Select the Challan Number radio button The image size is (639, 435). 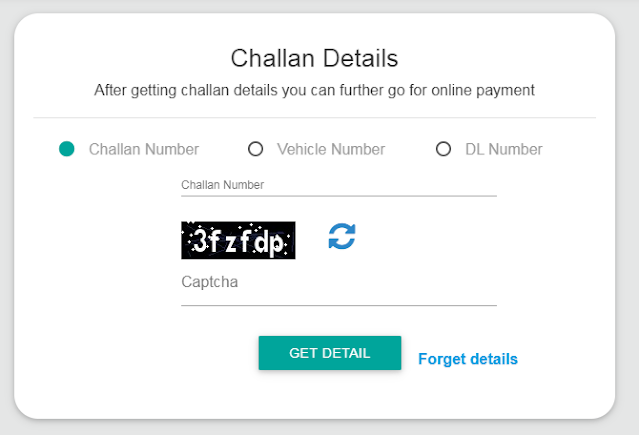(x=67, y=149)
